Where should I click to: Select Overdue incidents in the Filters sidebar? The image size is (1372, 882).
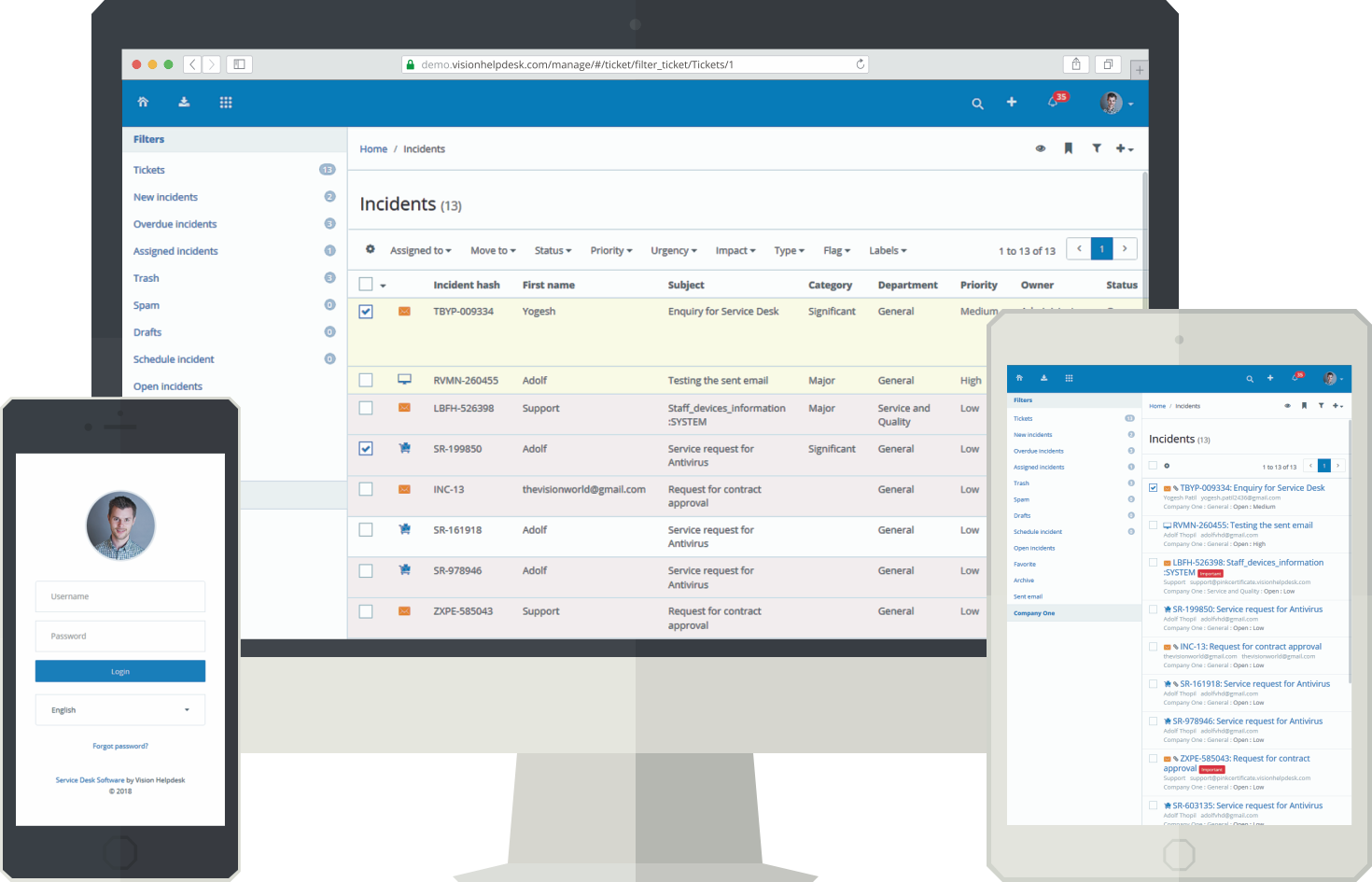tap(175, 224)
